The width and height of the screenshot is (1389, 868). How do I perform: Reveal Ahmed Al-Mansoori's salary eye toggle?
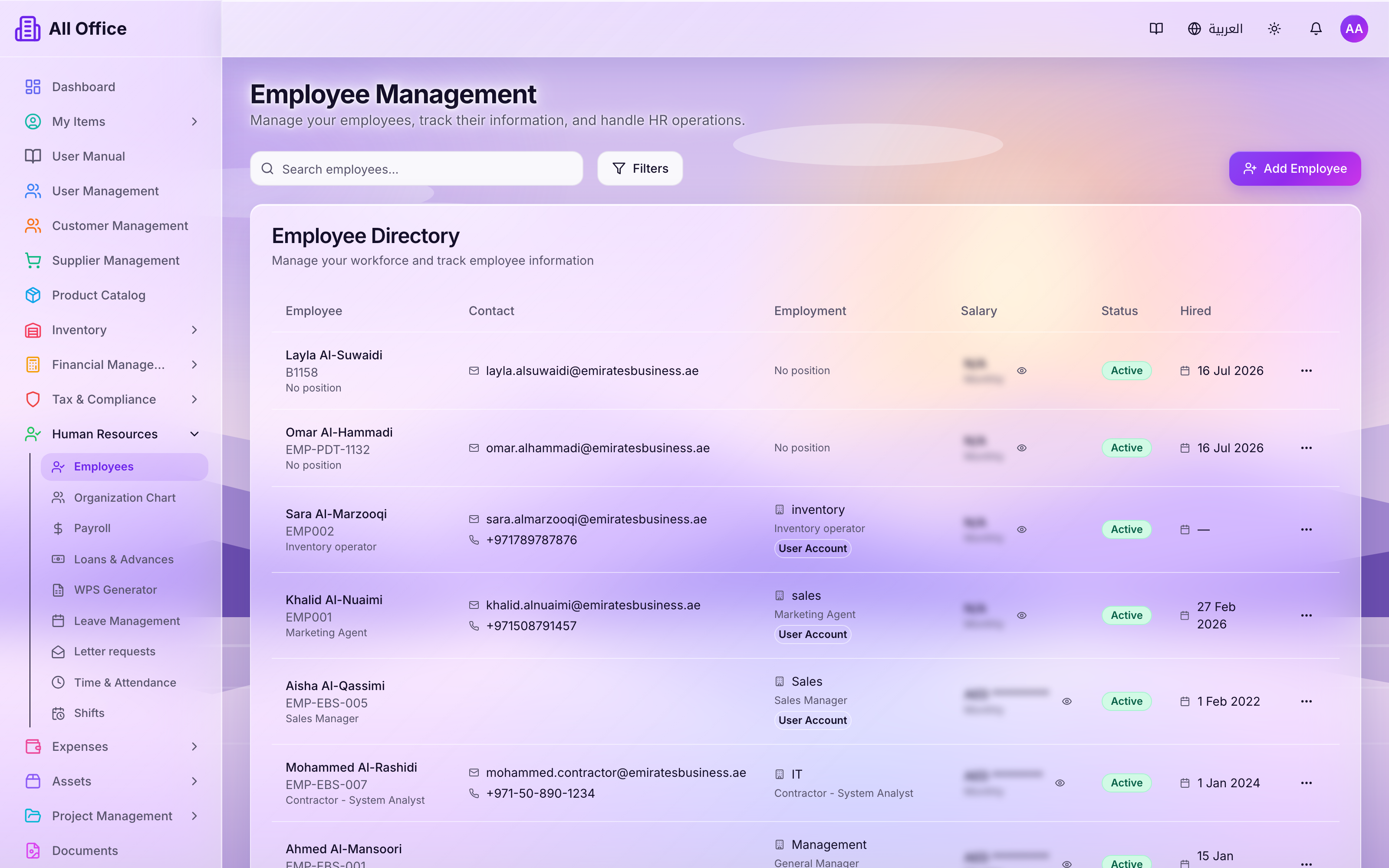(1066, 864)
